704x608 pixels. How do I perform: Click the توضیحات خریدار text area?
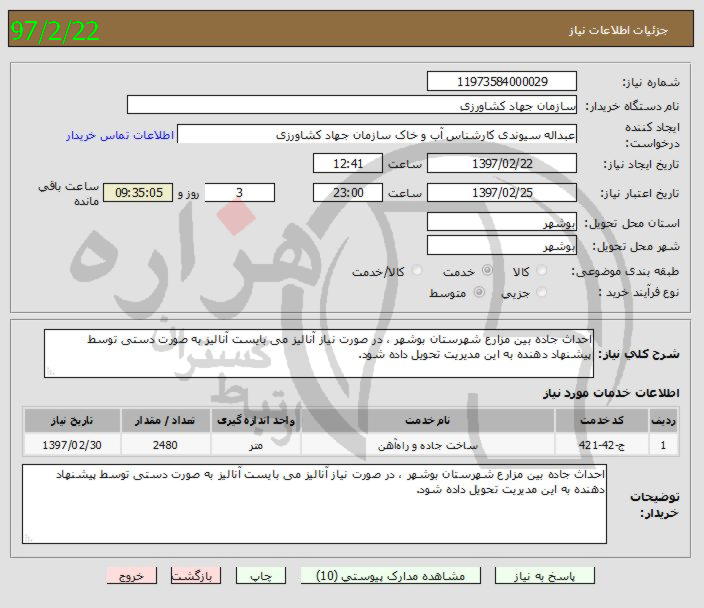(314, 504)
